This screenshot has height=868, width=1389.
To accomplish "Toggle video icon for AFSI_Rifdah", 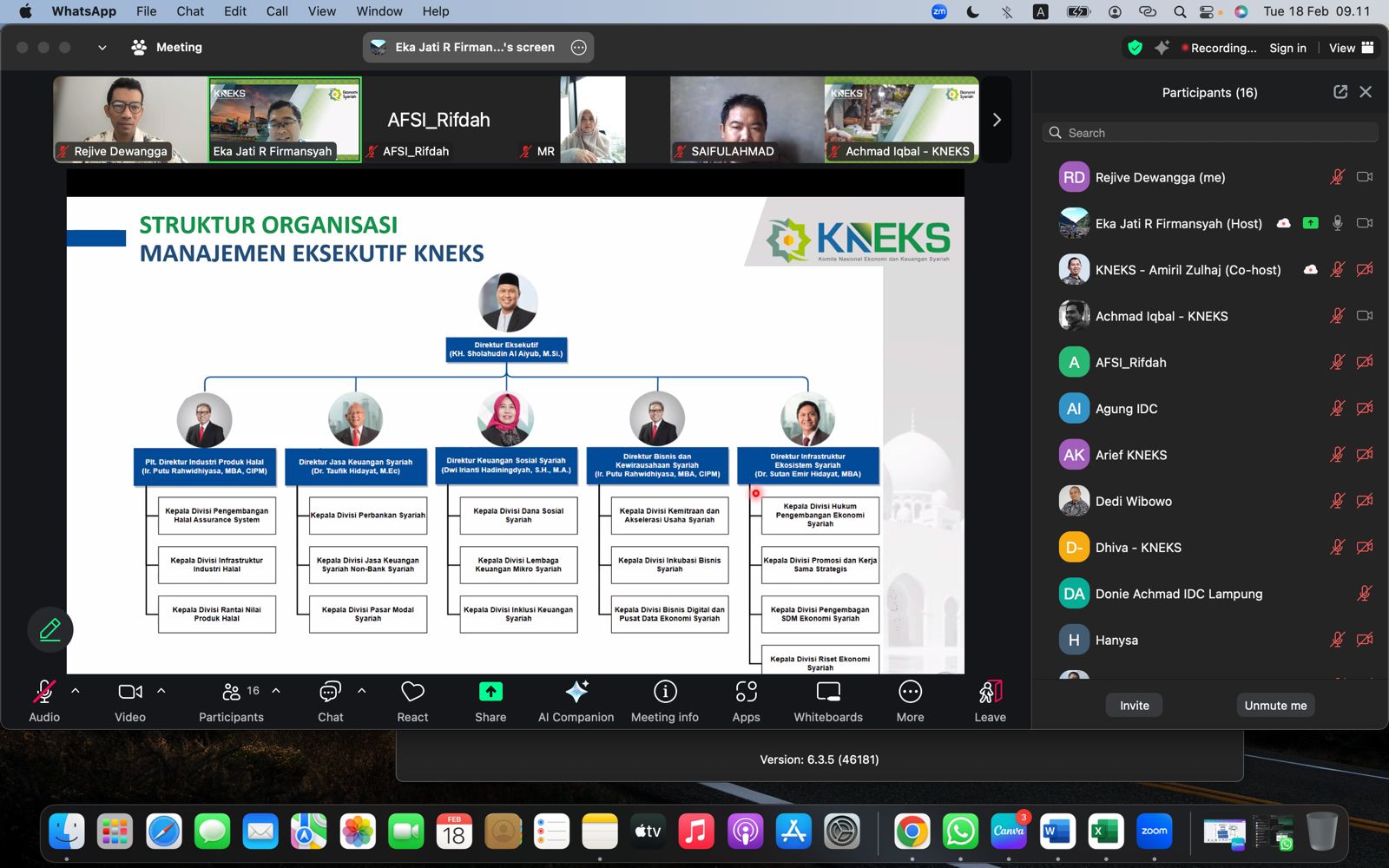I will pyautogui.click(x=1365, y=362).
